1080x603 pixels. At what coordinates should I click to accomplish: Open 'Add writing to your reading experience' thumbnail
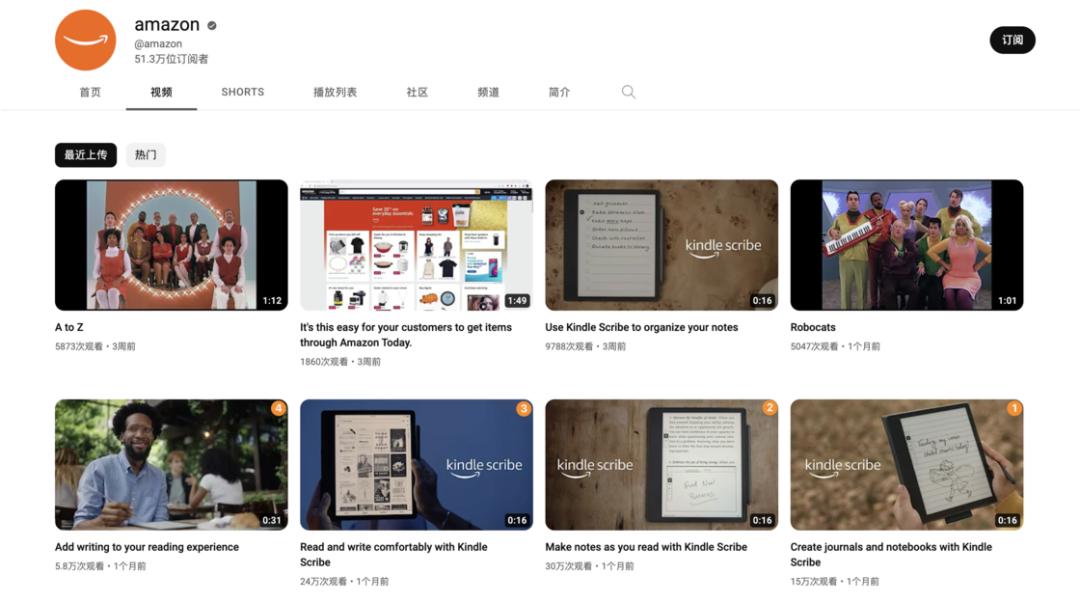(172, 464)
